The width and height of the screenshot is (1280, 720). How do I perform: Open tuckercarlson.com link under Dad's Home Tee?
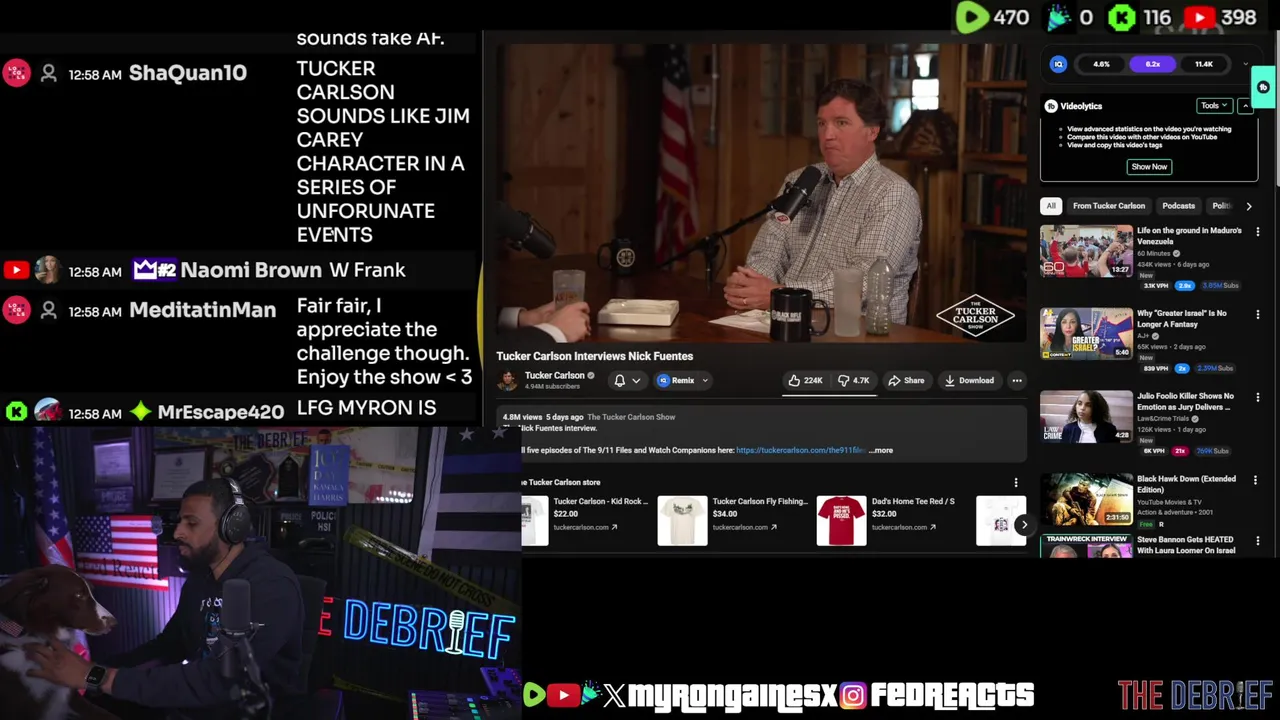click(903, 527)
